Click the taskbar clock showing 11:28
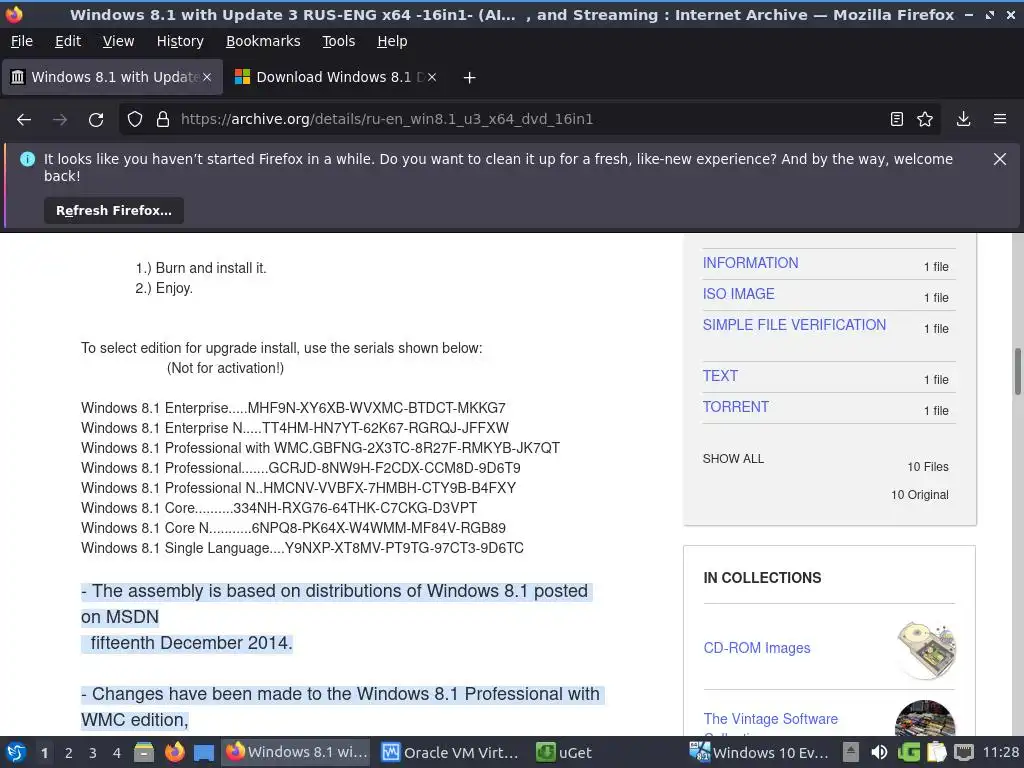Viewport: 1024px width, 768px height. coord(1000,752)
